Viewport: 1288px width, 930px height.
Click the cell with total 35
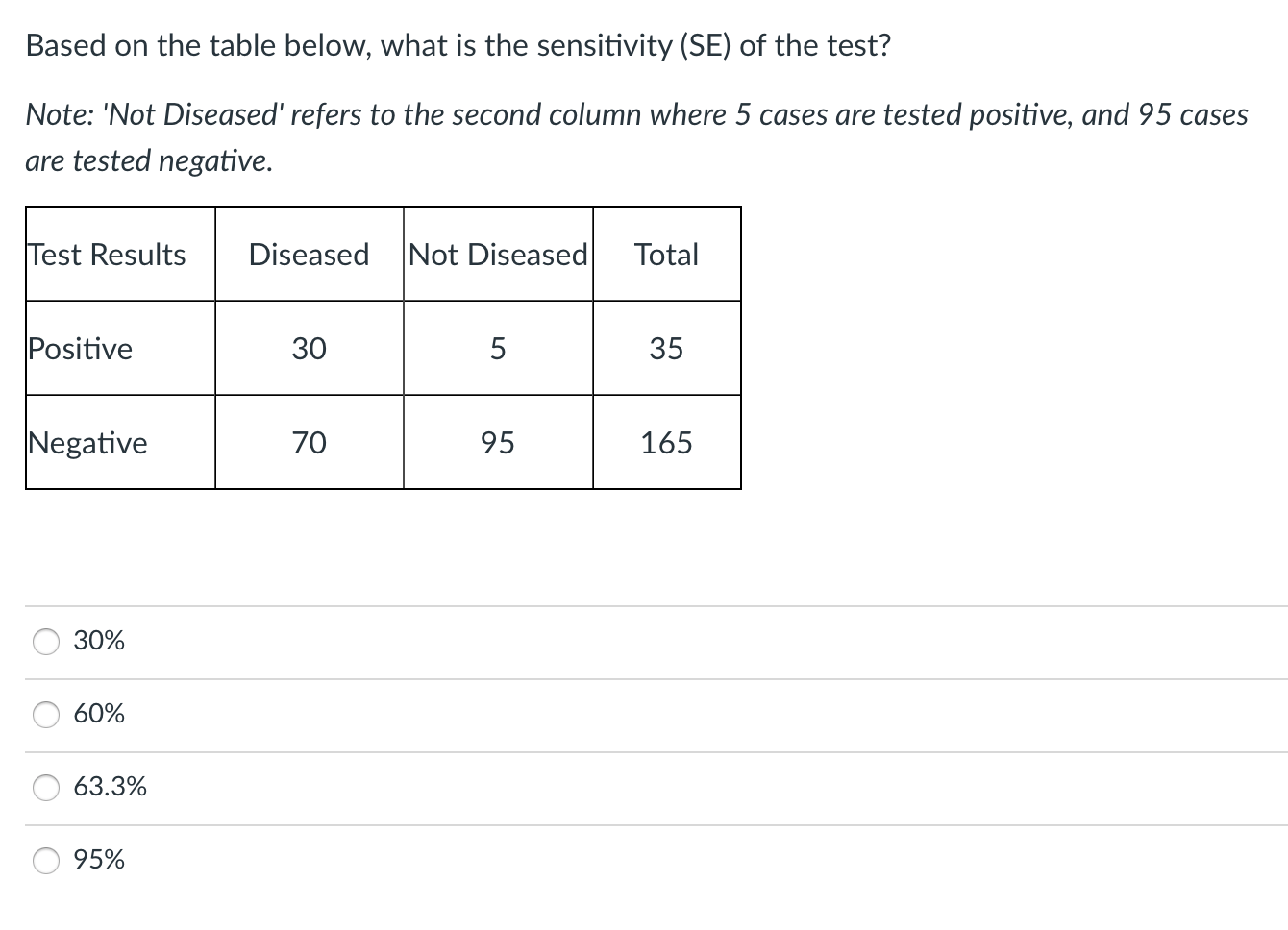coord(667,348)
